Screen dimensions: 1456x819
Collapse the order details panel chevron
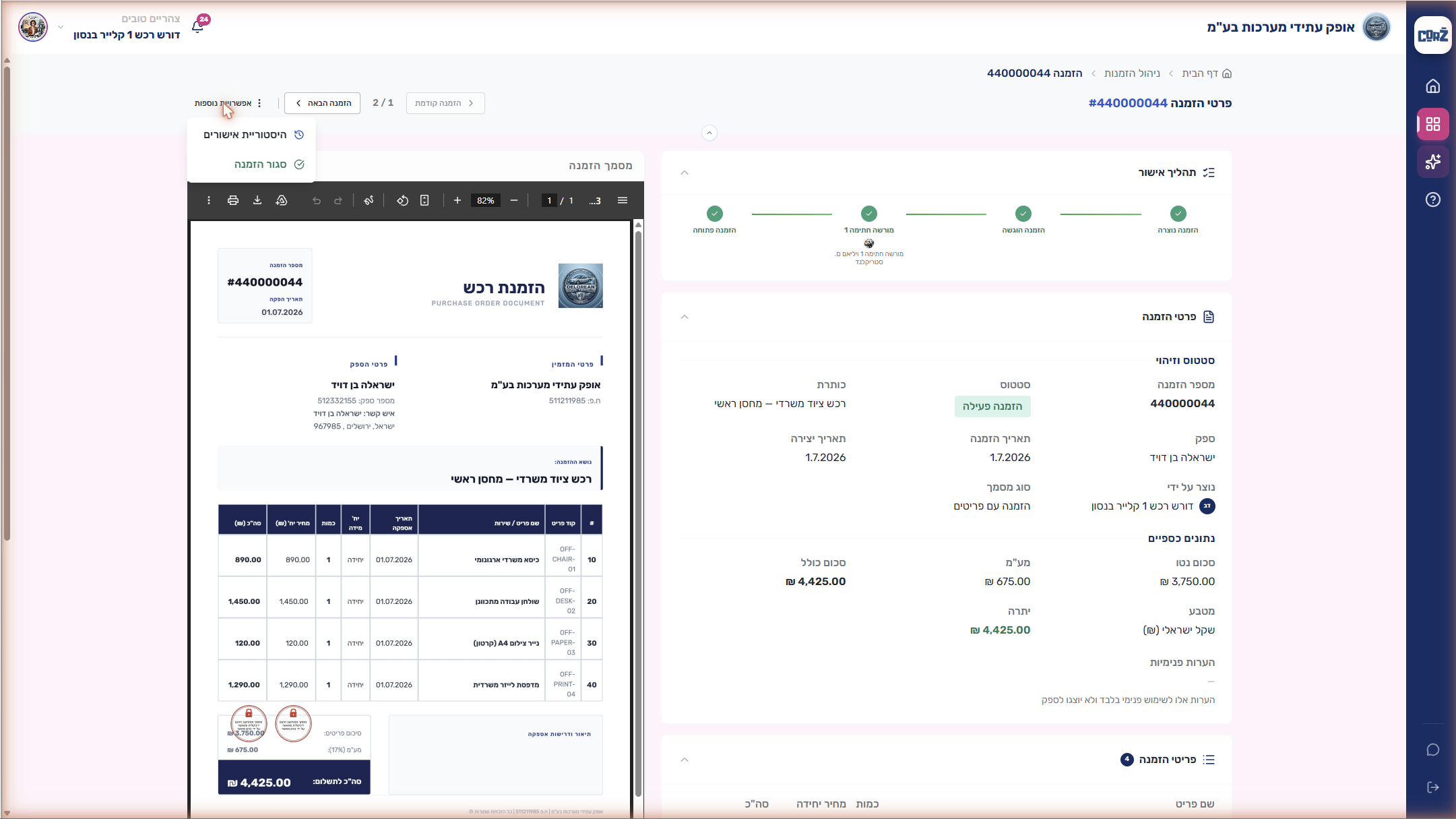tap(685, 317)
